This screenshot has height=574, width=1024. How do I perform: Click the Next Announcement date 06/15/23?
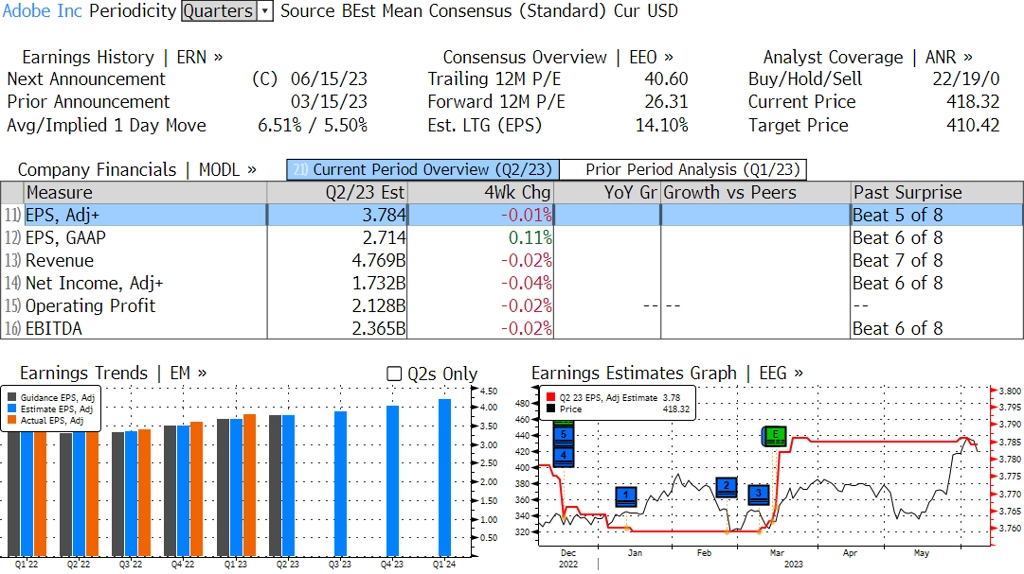click(329, 79)
